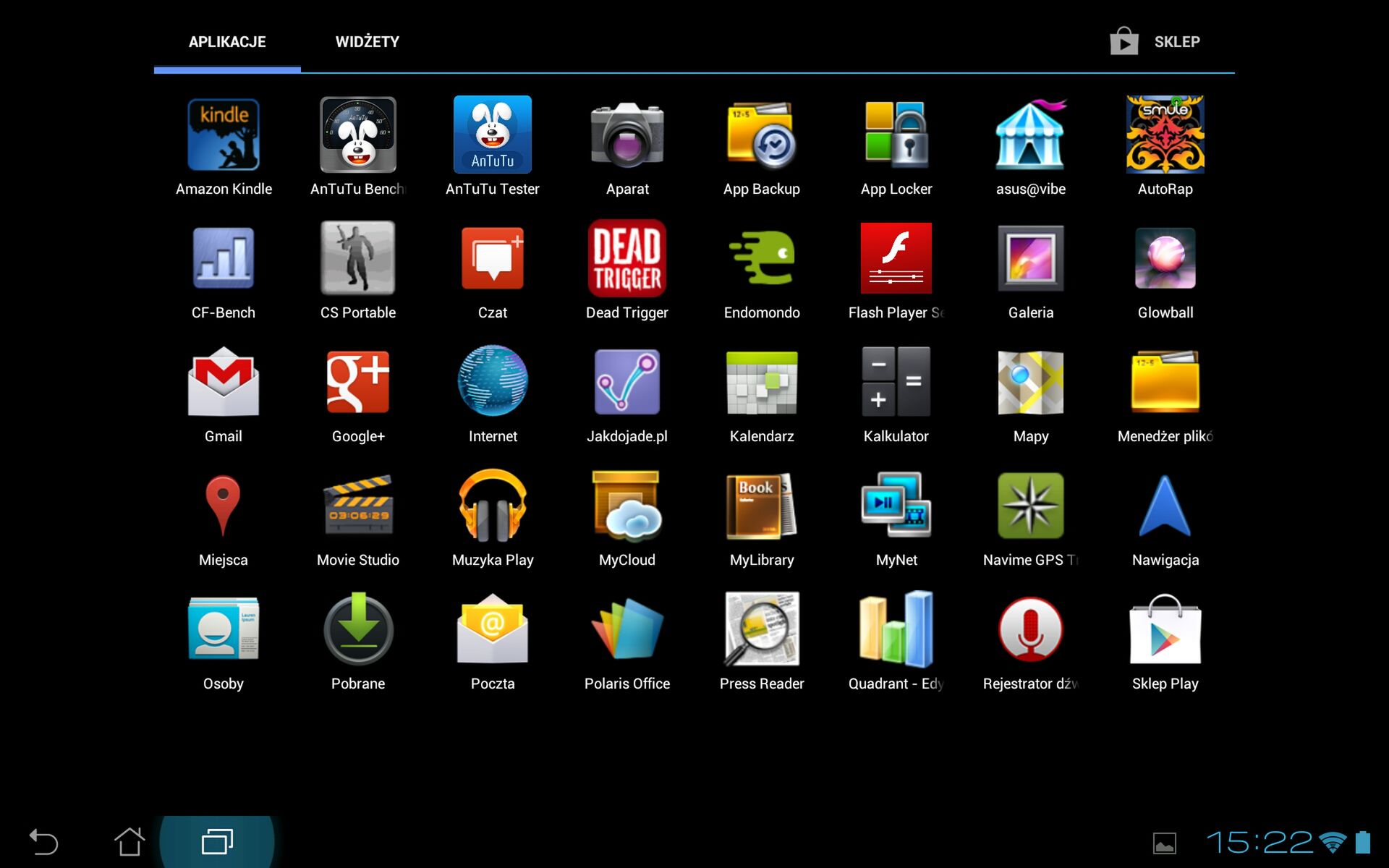The height and width of the screenshot is (868, 1389).
Task: Switch to the WIDŻETY tab
Action: click(x=367, y=42)
